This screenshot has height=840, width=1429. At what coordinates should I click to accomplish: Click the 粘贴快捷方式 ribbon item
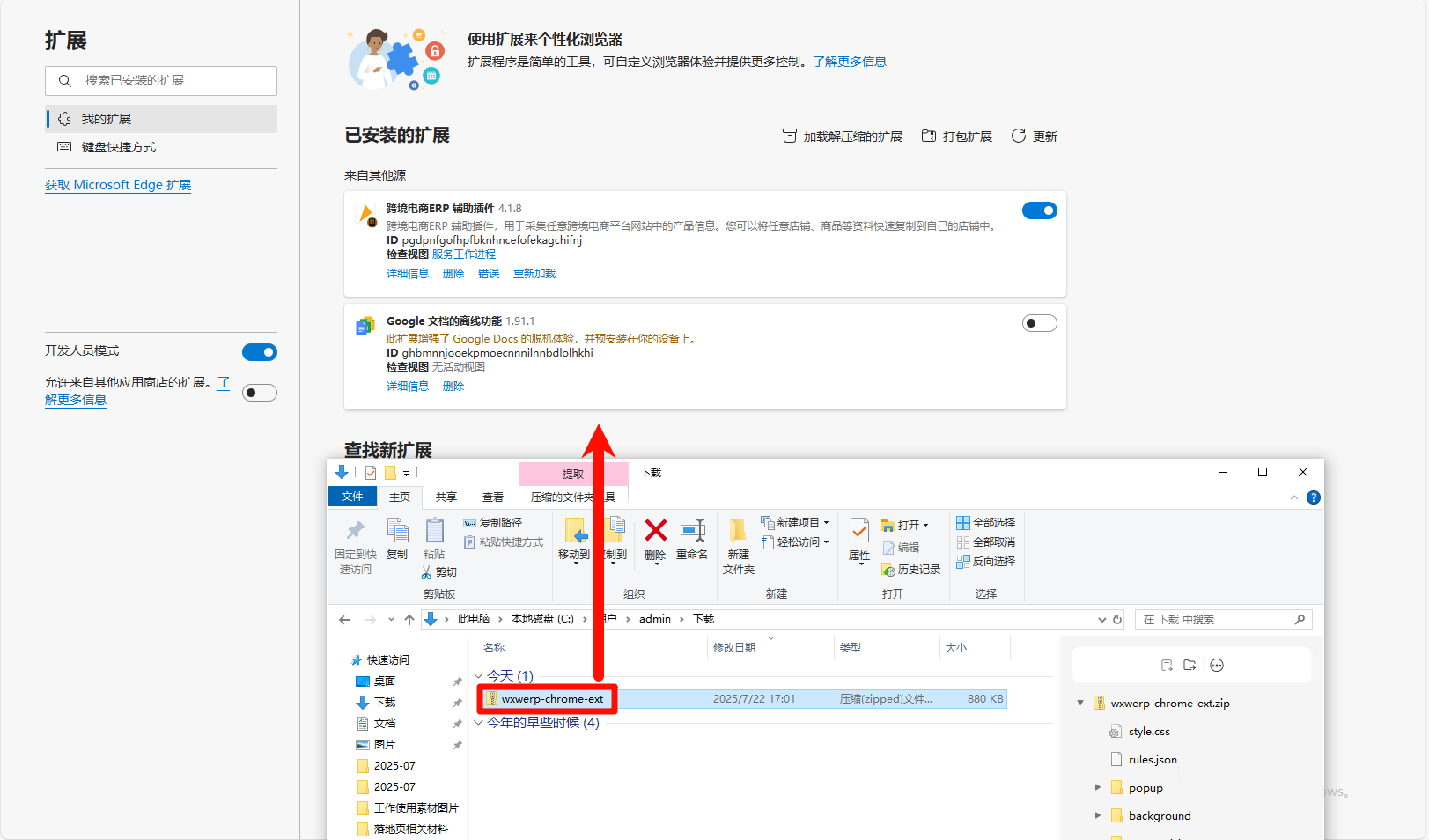coord(504,542)
